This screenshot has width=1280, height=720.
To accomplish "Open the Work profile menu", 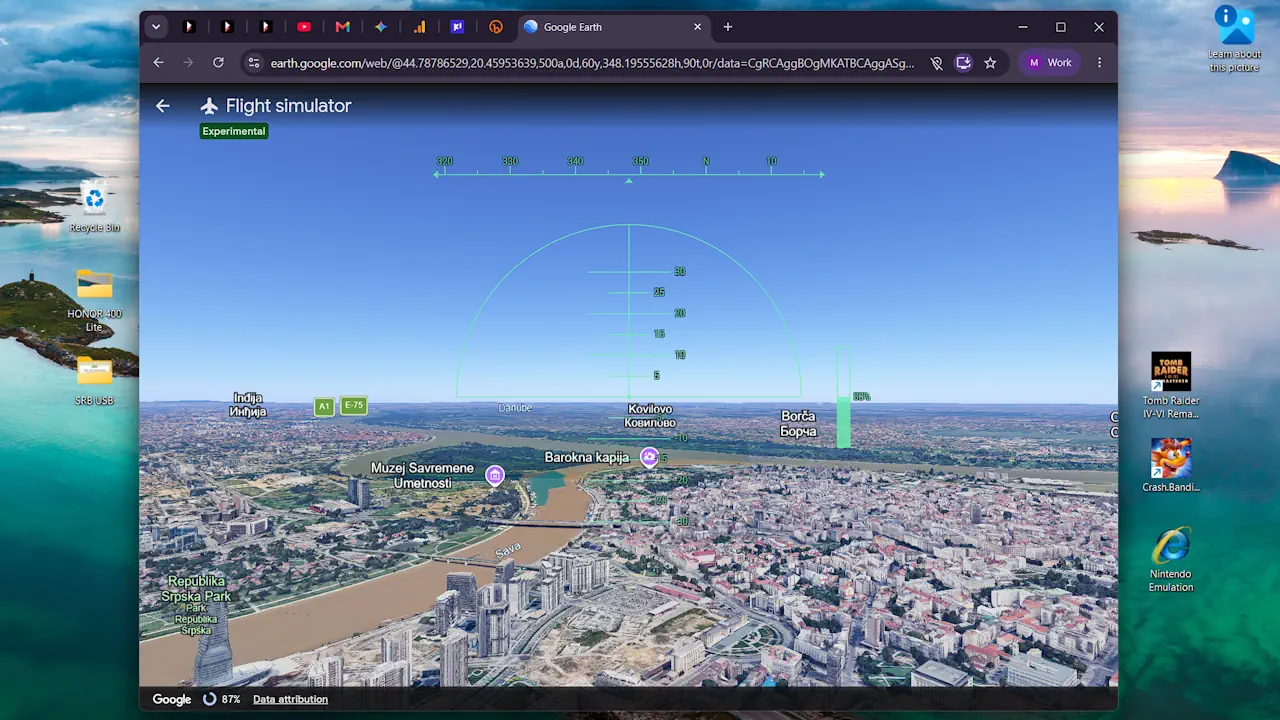I will [1050, 63].
